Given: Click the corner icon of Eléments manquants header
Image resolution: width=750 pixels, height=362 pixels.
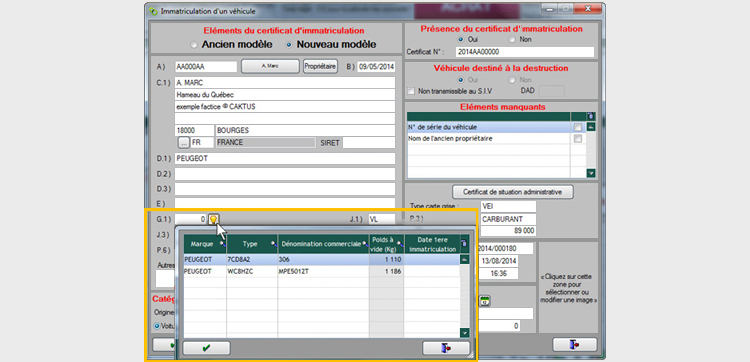Looking at the screenshot, I should (591, 116).
